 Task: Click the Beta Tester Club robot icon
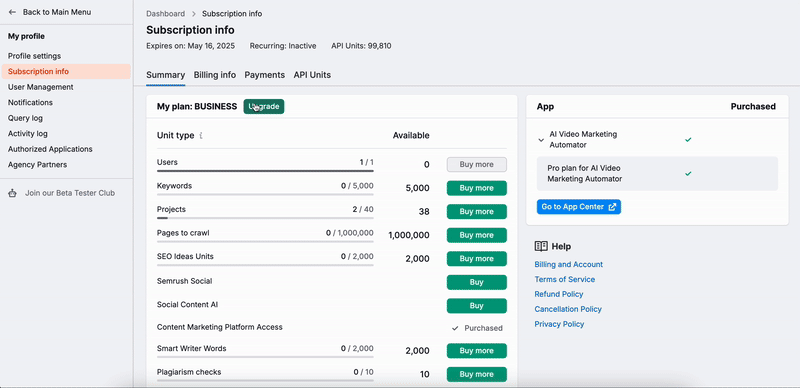click(13, 193)
